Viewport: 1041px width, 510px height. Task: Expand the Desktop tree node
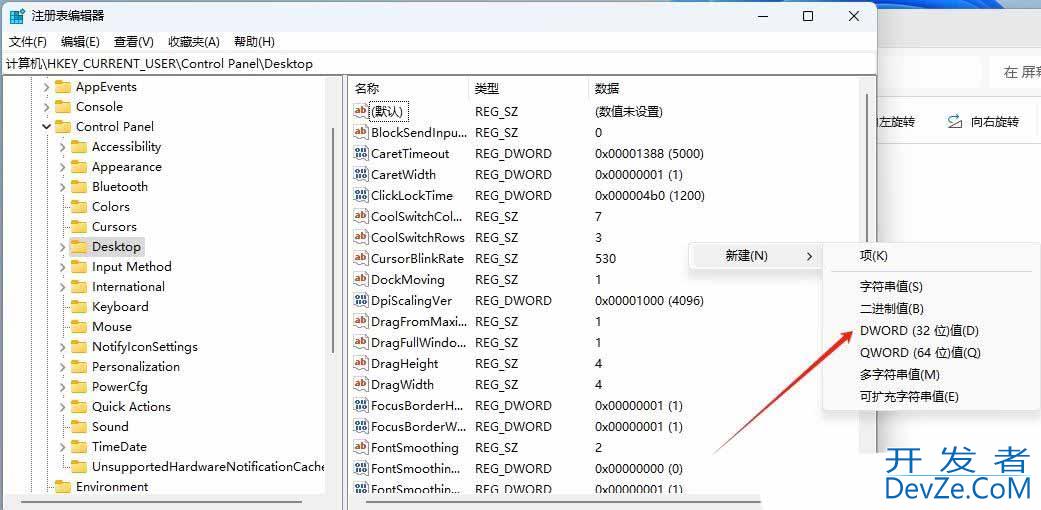pyautogui.click(x=62, y=247)
